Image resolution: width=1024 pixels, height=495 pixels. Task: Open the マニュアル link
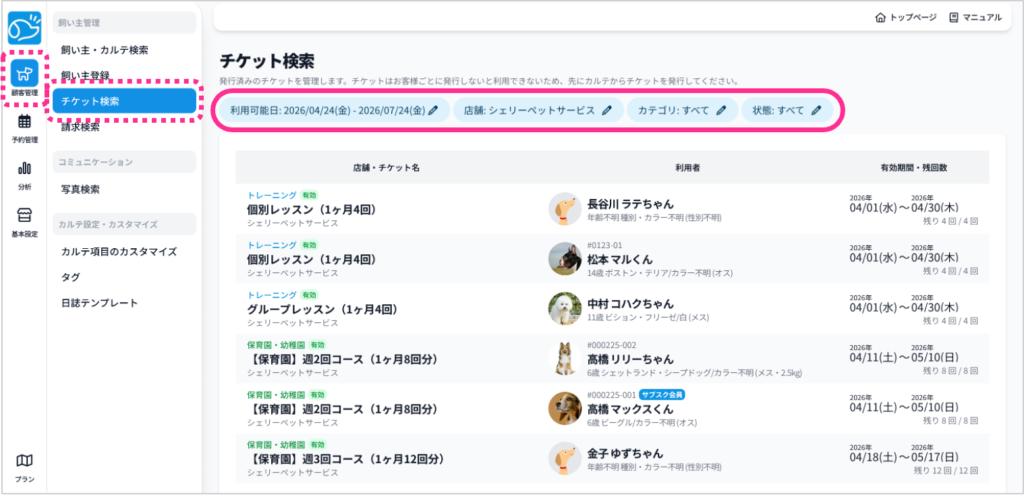(975, 18)
